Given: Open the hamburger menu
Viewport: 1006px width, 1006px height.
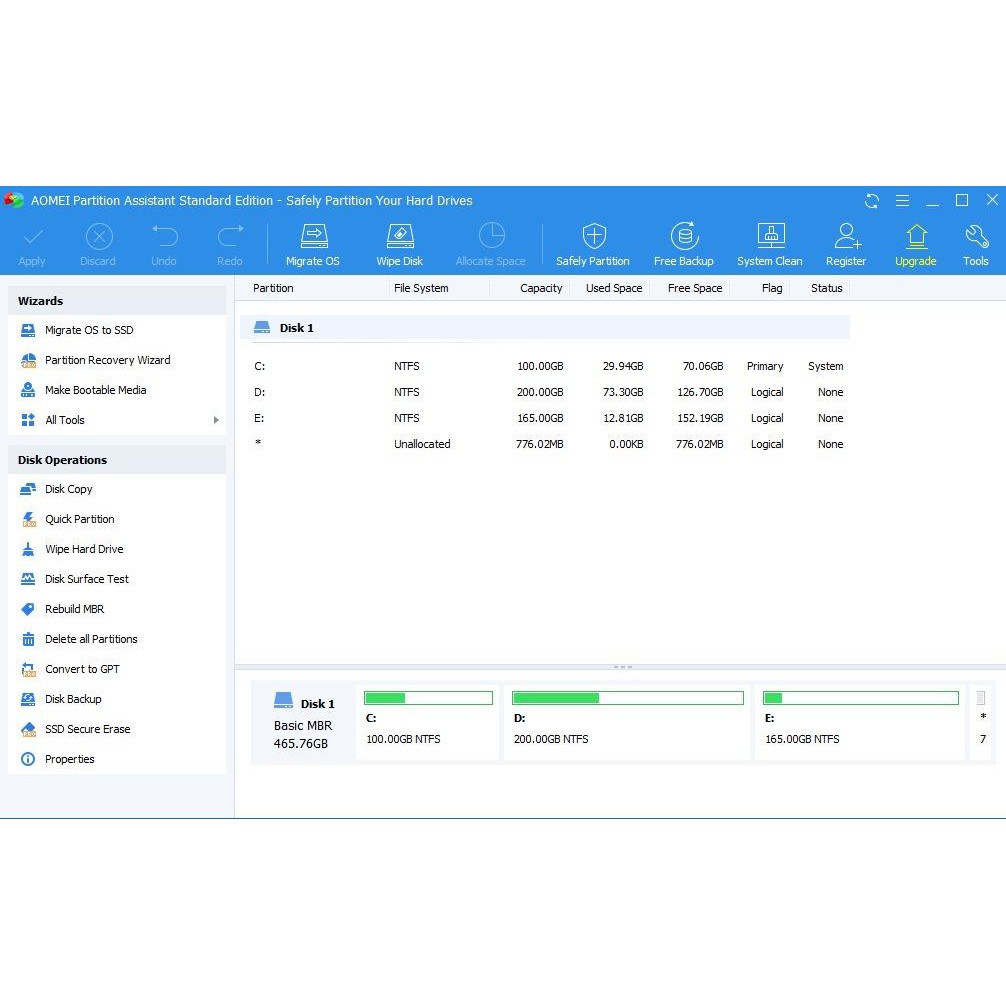Looking at the screenshot, I should [x=901, y=201].
